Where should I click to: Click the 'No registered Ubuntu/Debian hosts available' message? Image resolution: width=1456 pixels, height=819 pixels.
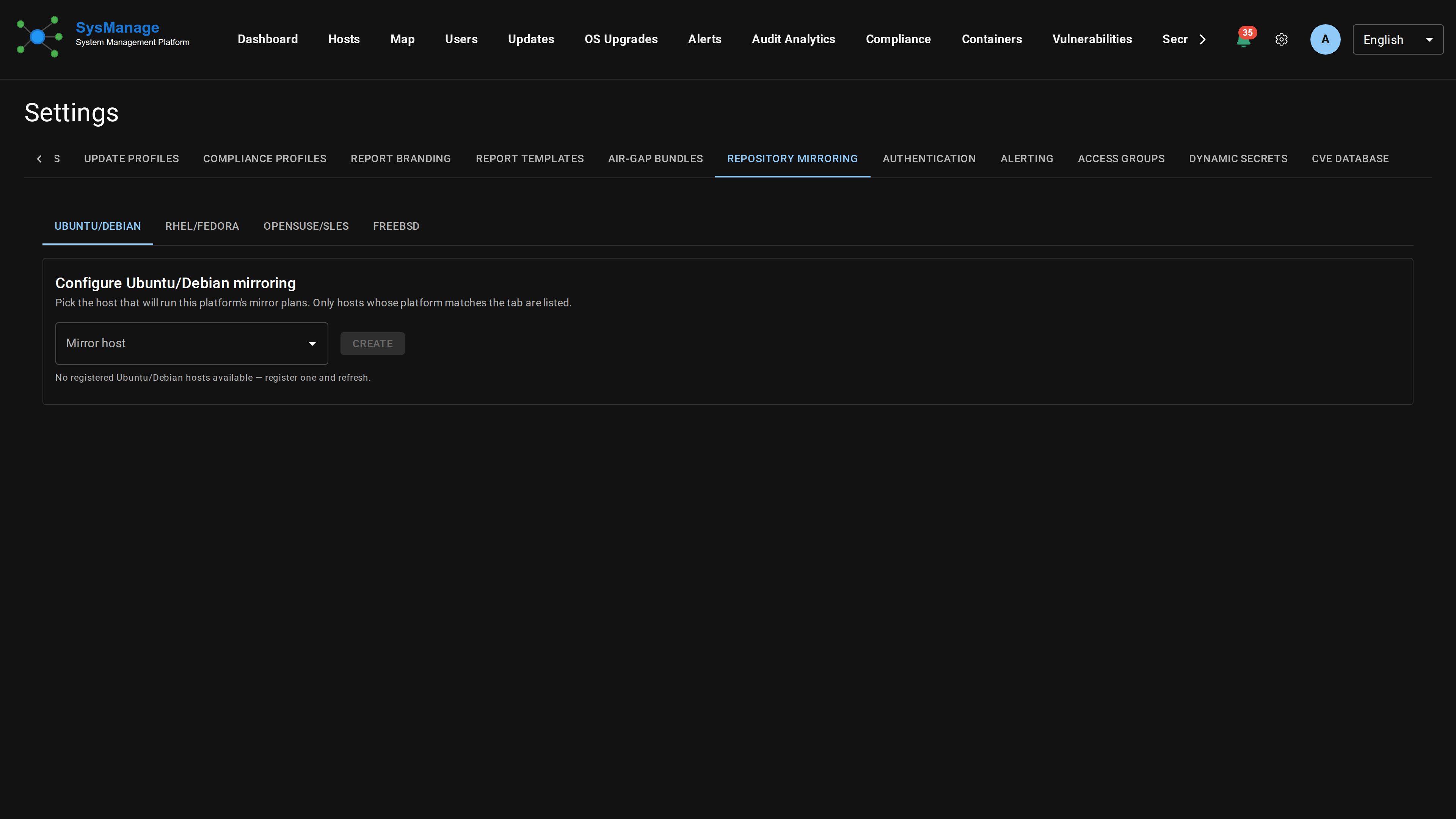pos(212,378)
